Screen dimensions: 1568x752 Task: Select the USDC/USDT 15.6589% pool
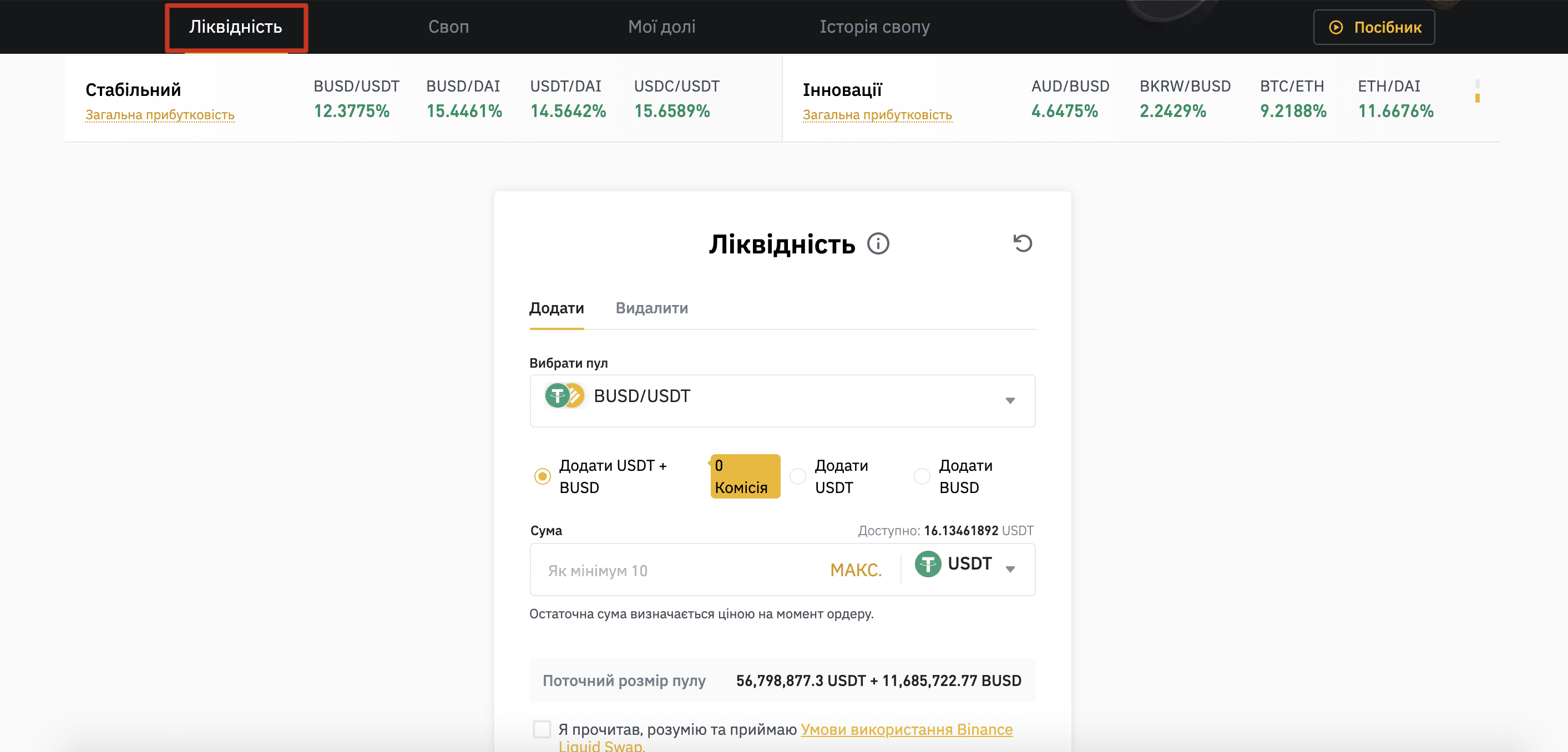point(676,99)
